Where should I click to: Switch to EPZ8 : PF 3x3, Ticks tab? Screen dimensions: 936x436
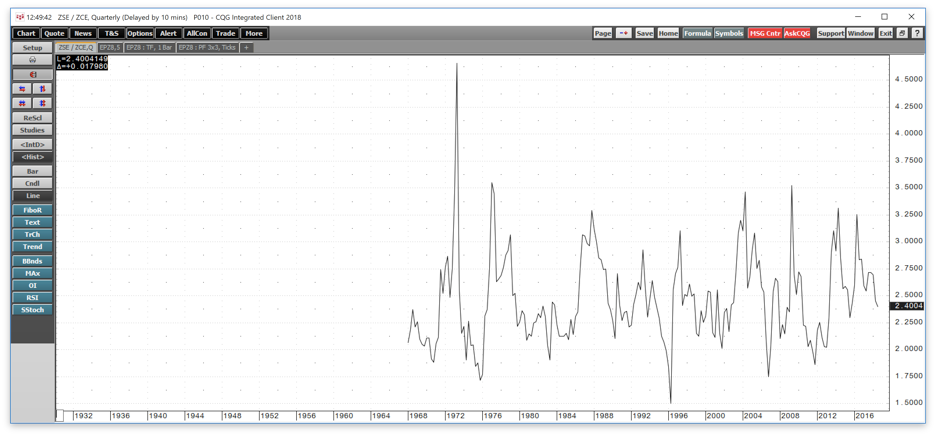pyautogui.click(x=208, y=47)
